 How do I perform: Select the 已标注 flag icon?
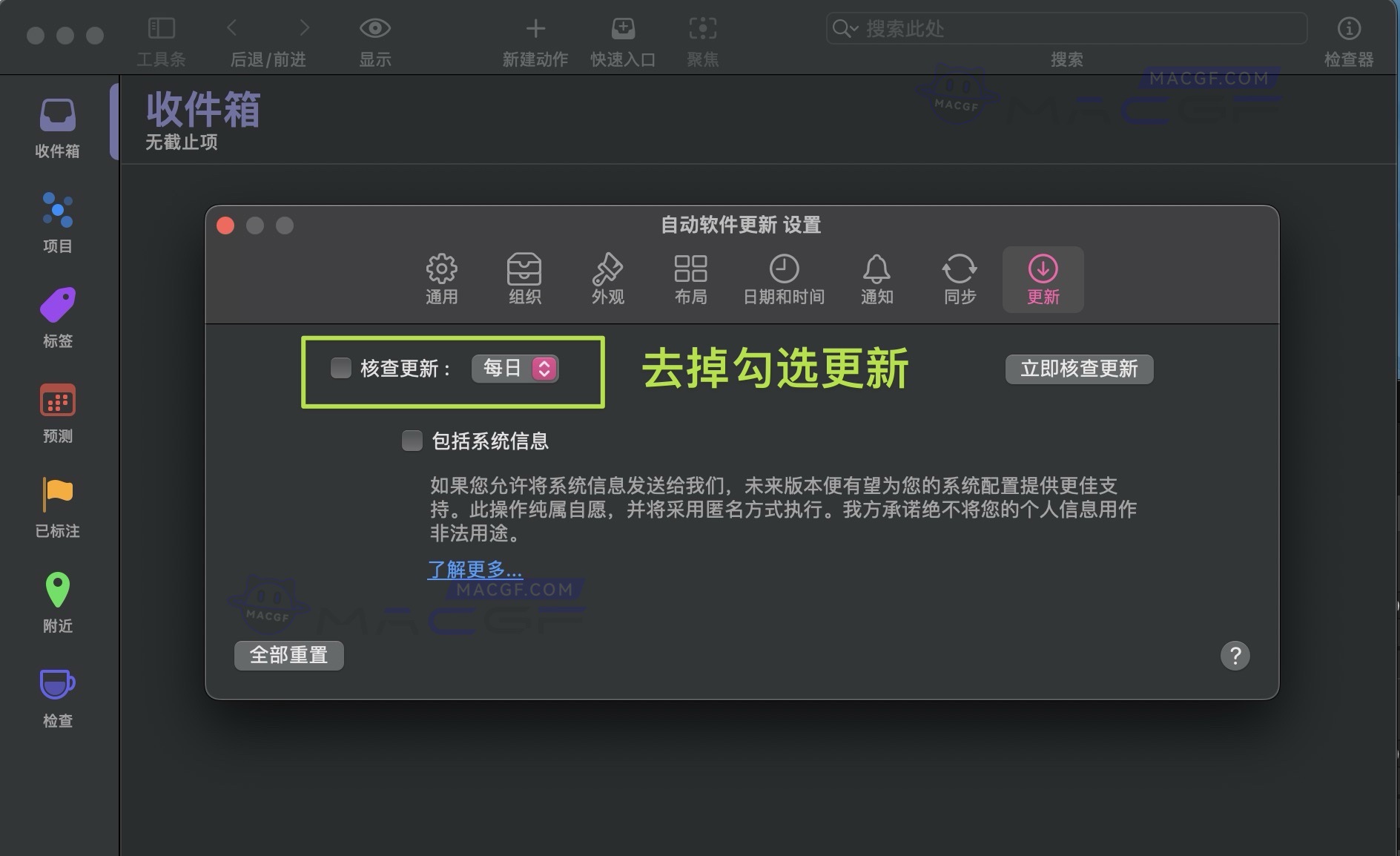click(57, 502)
